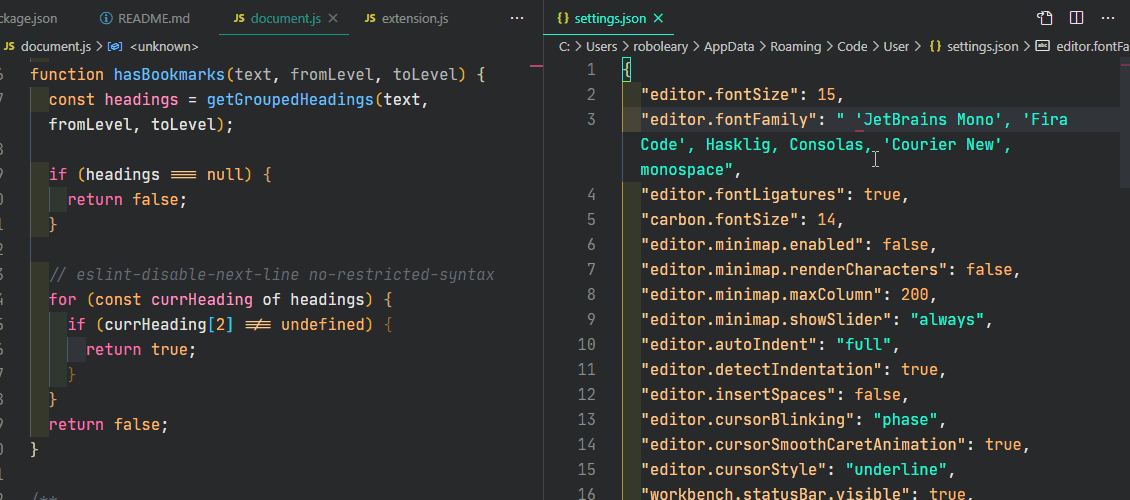The height and width of the screenshot is (500, 1130).
Task: Click line number 13 in settings.json
Action: pyautogui.click(x=587, y=419)
